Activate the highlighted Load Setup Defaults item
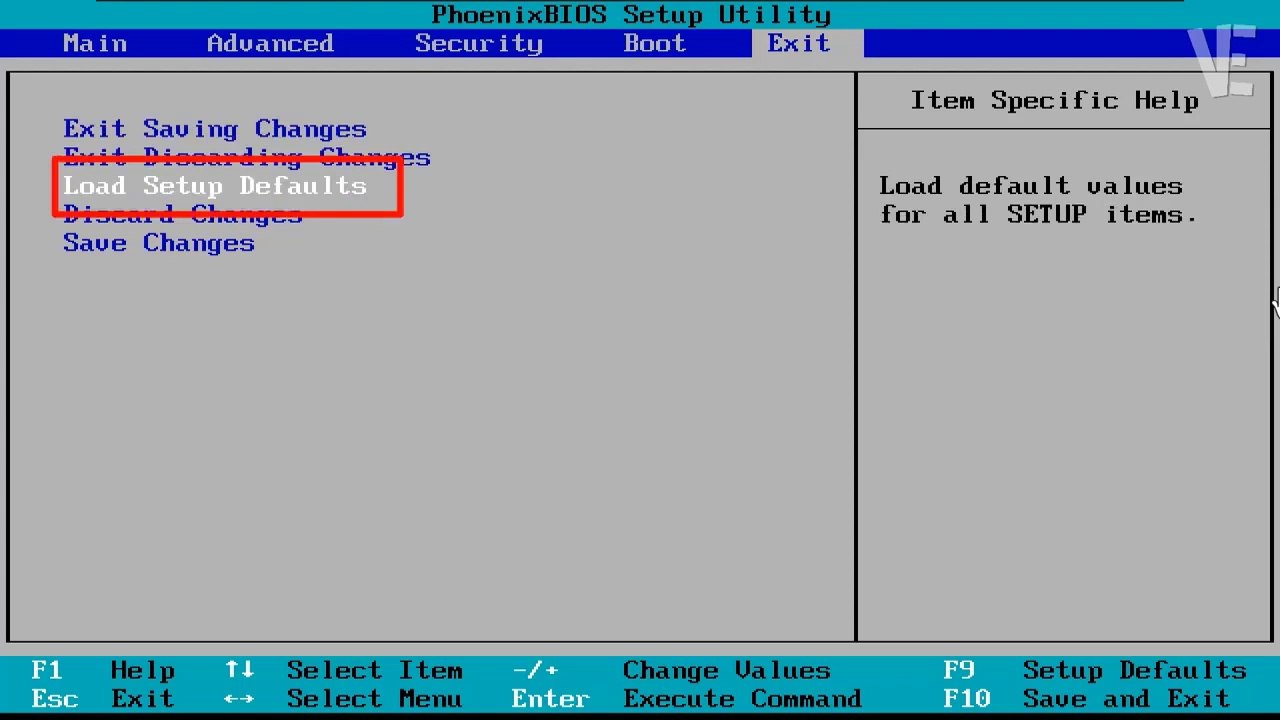This screenshot has width=1280, height=720. [215, 186]
